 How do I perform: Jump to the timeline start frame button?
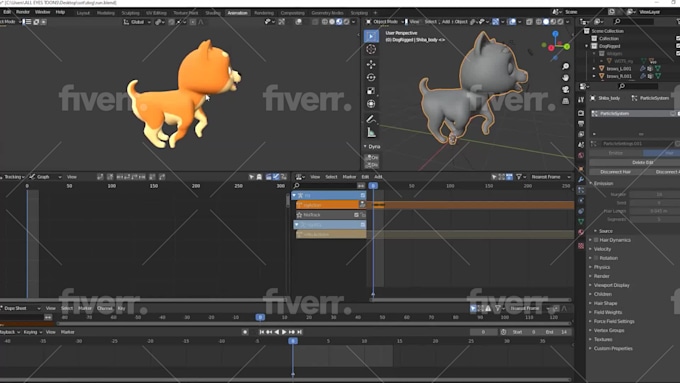click(262, 332)
